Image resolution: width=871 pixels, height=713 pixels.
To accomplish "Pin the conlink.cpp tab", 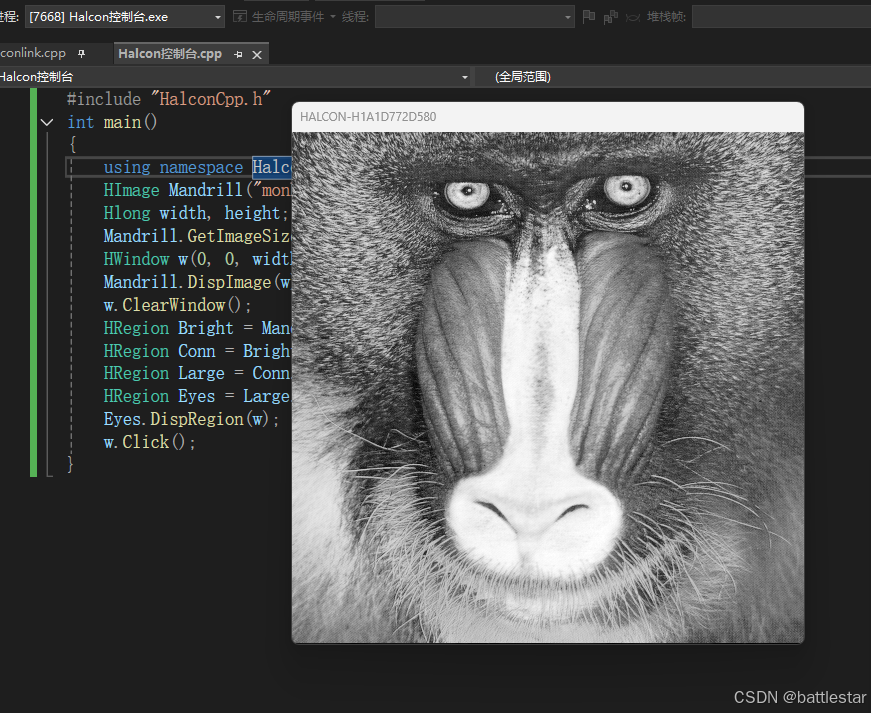I will [82, 54].
